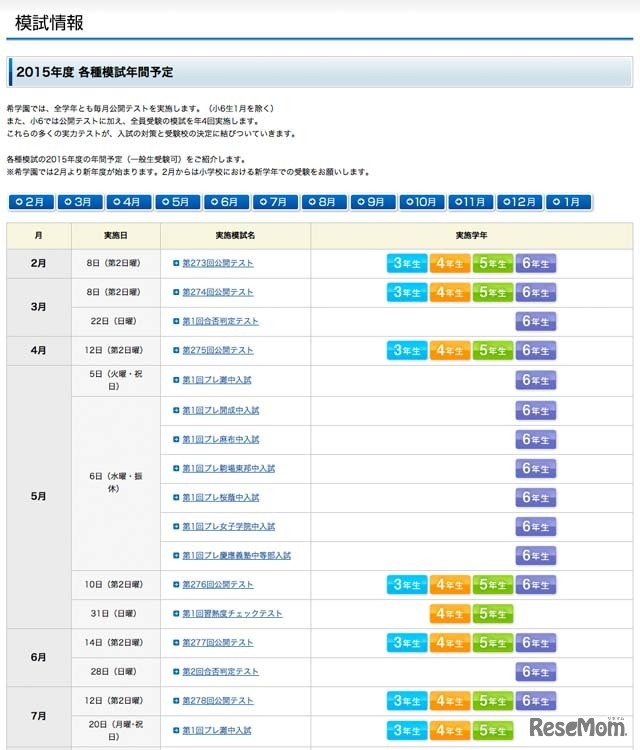
Task: Click 3年生 badge in 第273回公開テスト row
Action: (407, 263)
